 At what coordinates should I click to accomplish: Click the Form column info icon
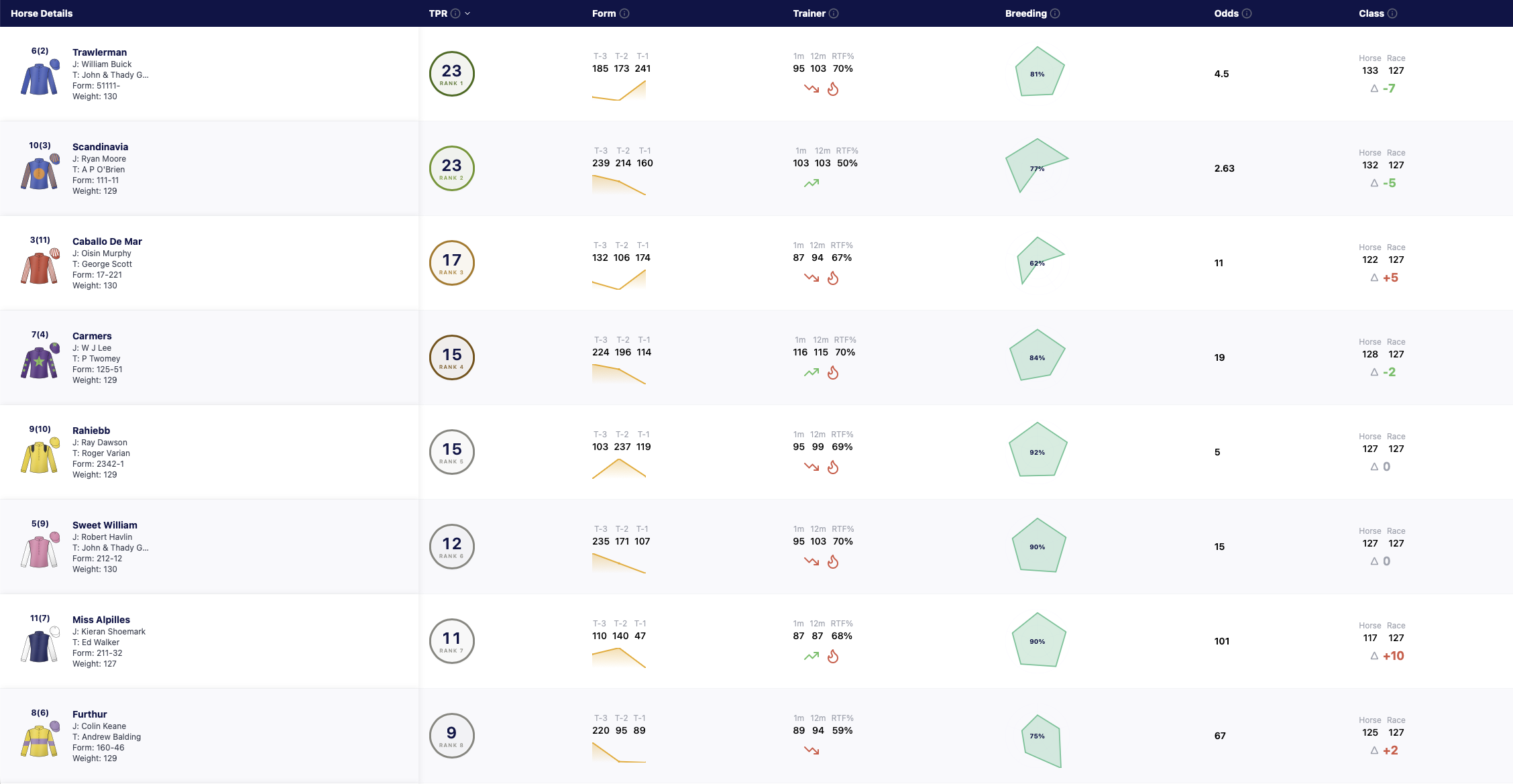click(x=624, y=13)
